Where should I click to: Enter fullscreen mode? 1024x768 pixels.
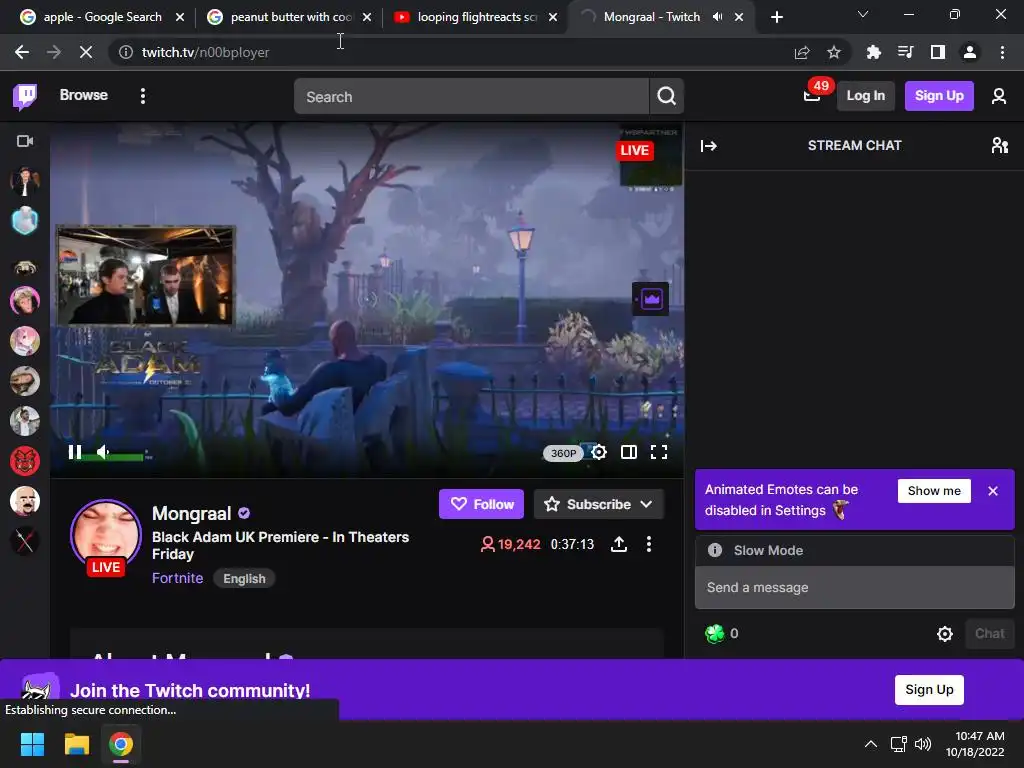click(659, 452)
